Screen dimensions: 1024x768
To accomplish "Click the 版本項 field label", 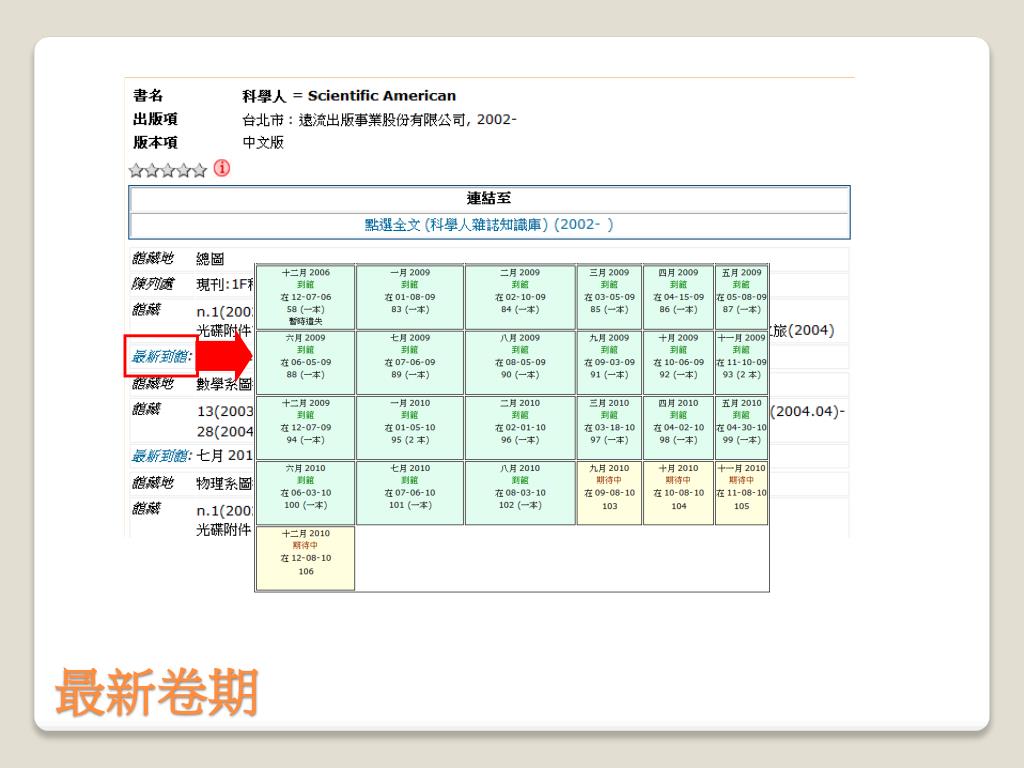I will click(155, 142).
